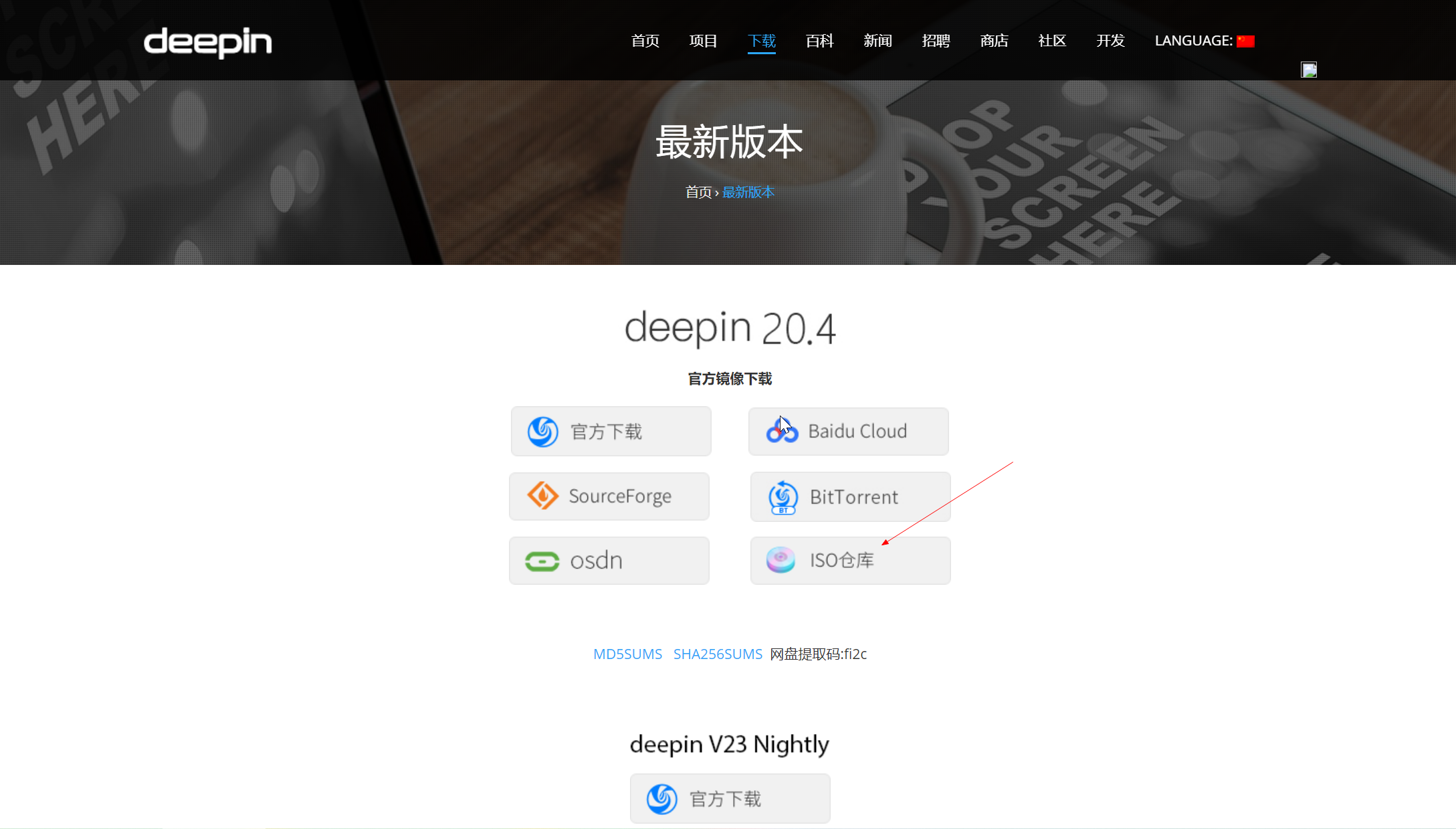Viewport: 1456px width, 829px height.
Task: Click the Baidu Cloud icon on its download button
Action: coord(781,431)
